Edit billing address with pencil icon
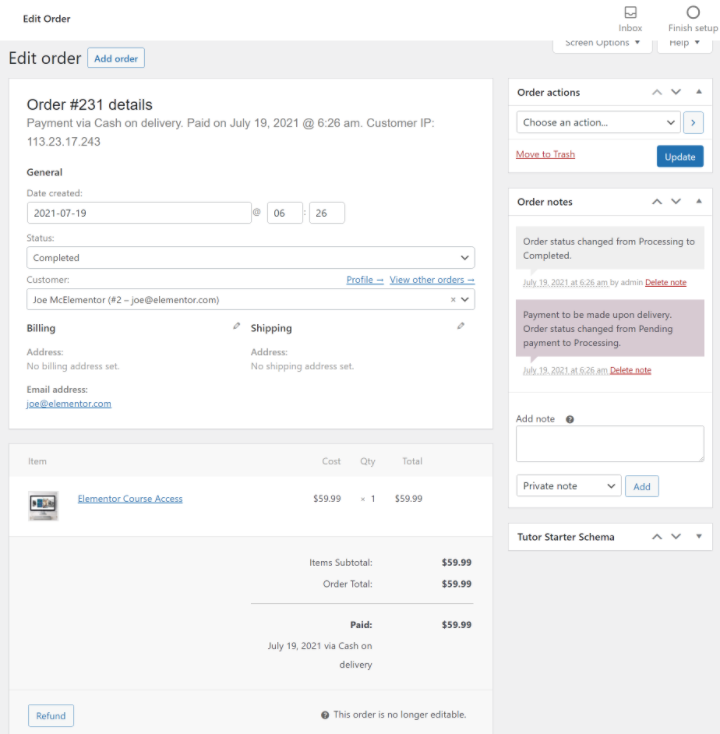 (237, 326)
